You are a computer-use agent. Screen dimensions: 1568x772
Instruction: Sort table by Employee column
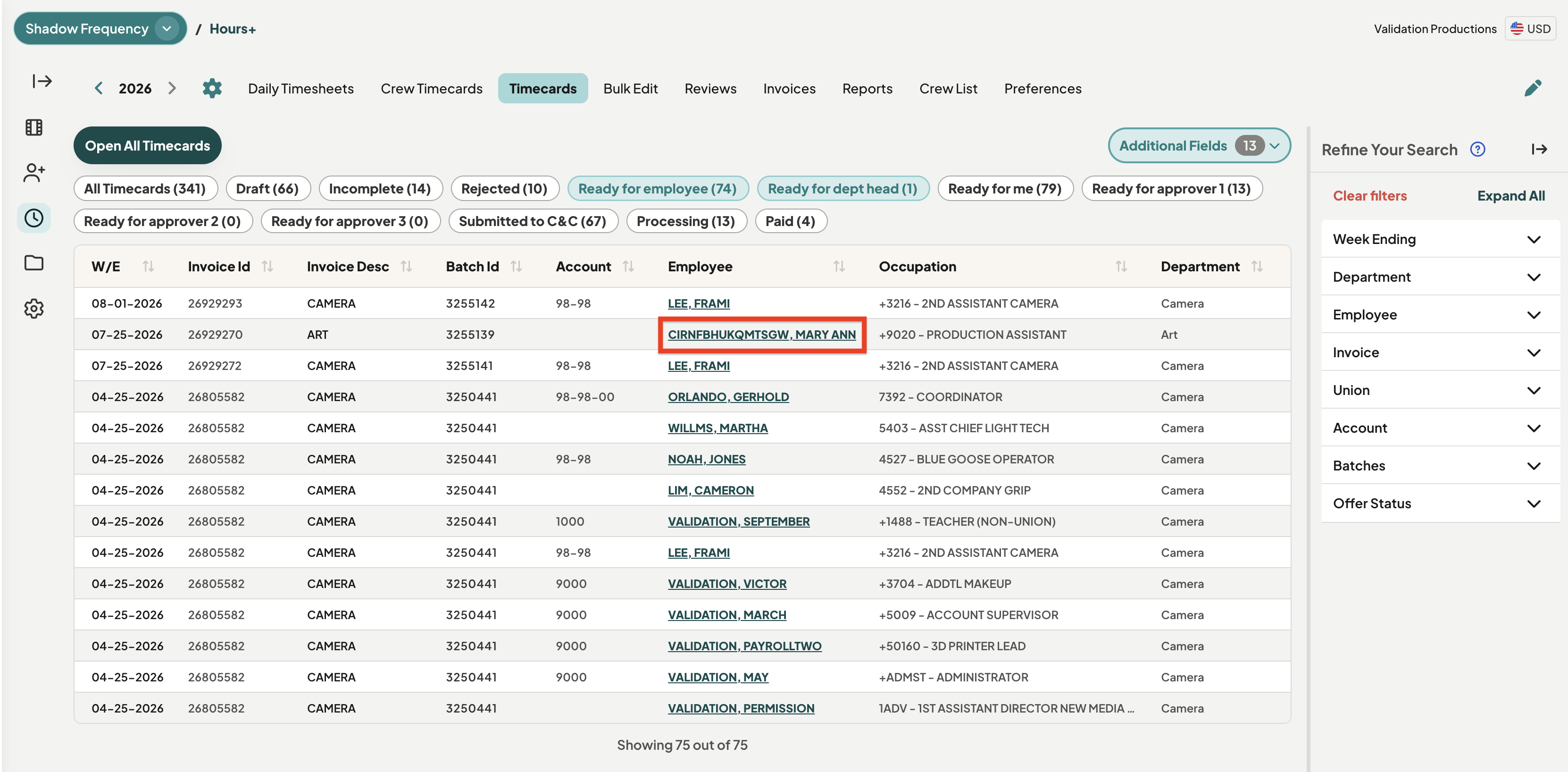tap(839, 266)
